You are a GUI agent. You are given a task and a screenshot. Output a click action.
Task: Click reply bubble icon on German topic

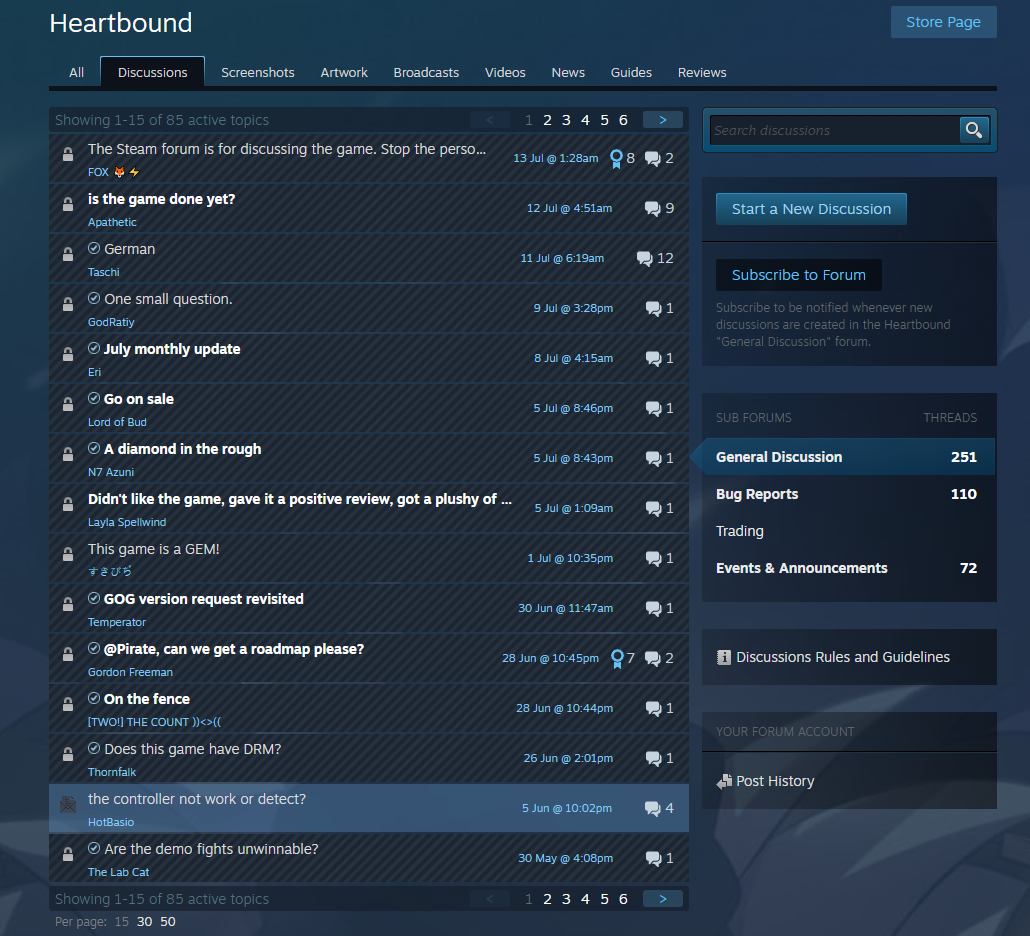point(644,258)
